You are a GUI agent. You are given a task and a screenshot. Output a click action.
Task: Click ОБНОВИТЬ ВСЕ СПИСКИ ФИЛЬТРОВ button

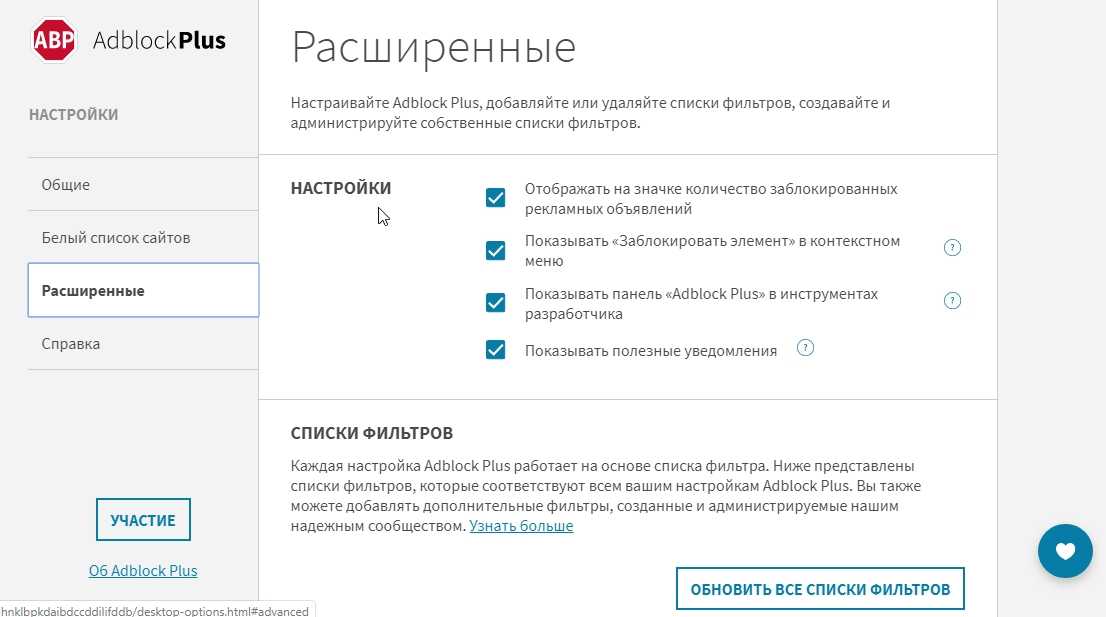pyautogui.click(x=820, y=589)
